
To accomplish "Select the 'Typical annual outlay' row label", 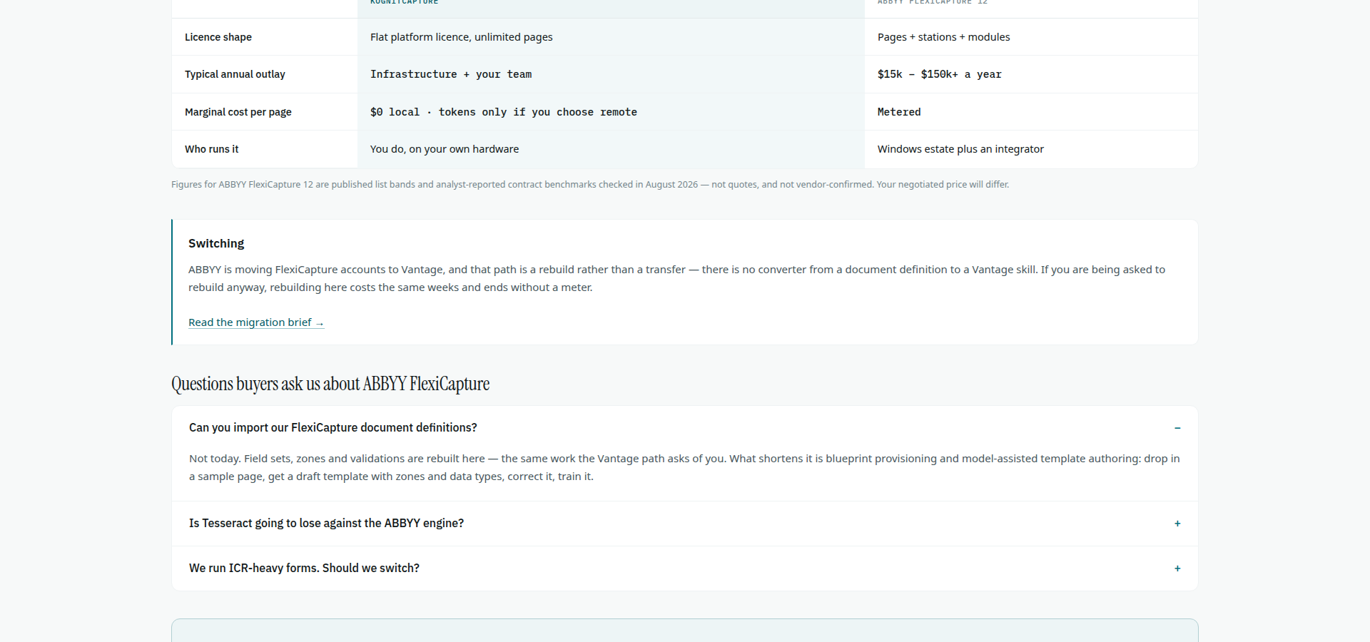I will pos(235,74).
